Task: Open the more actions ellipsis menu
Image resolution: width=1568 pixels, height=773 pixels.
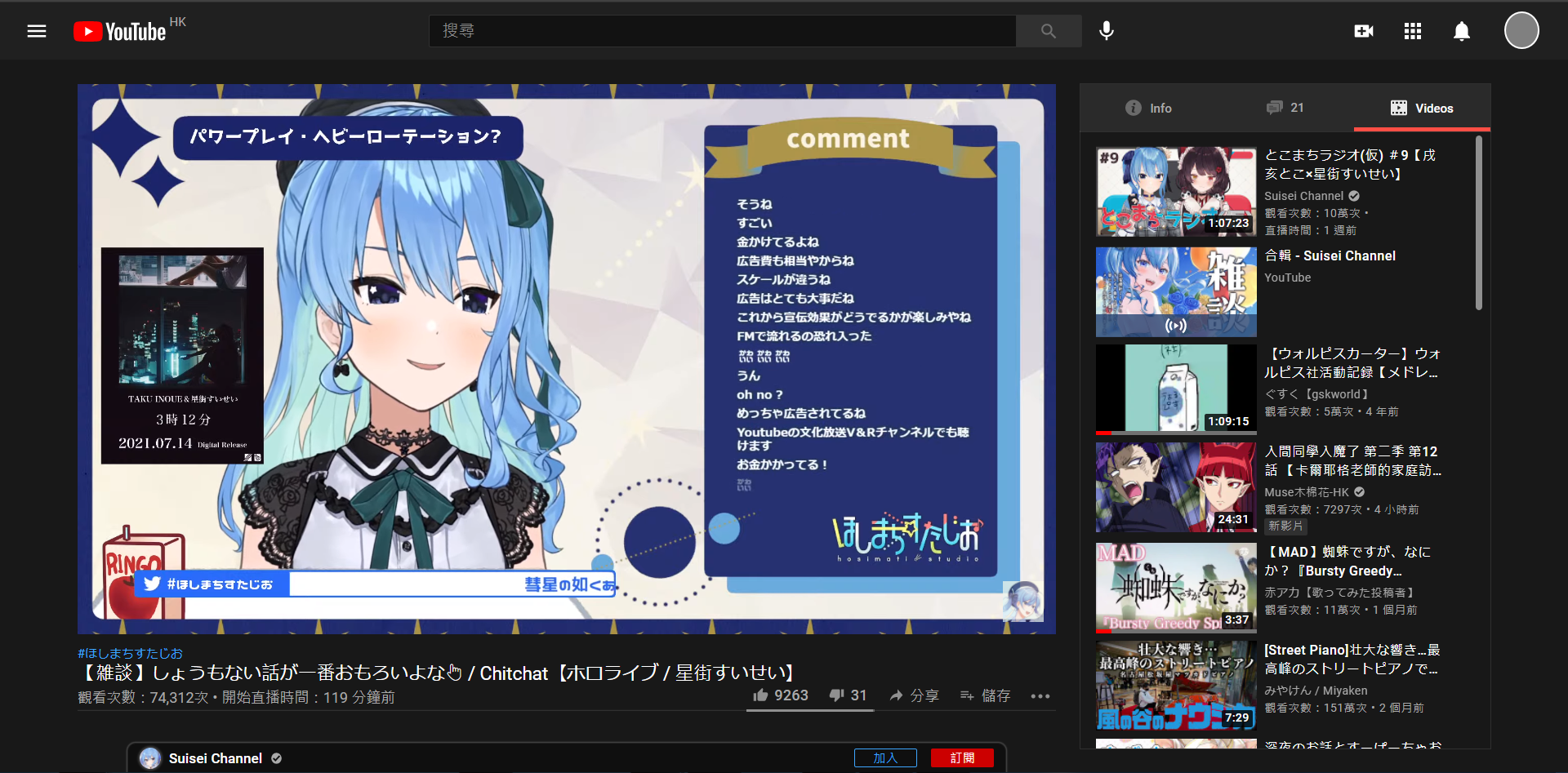Action: click(x=1040, y=696)
